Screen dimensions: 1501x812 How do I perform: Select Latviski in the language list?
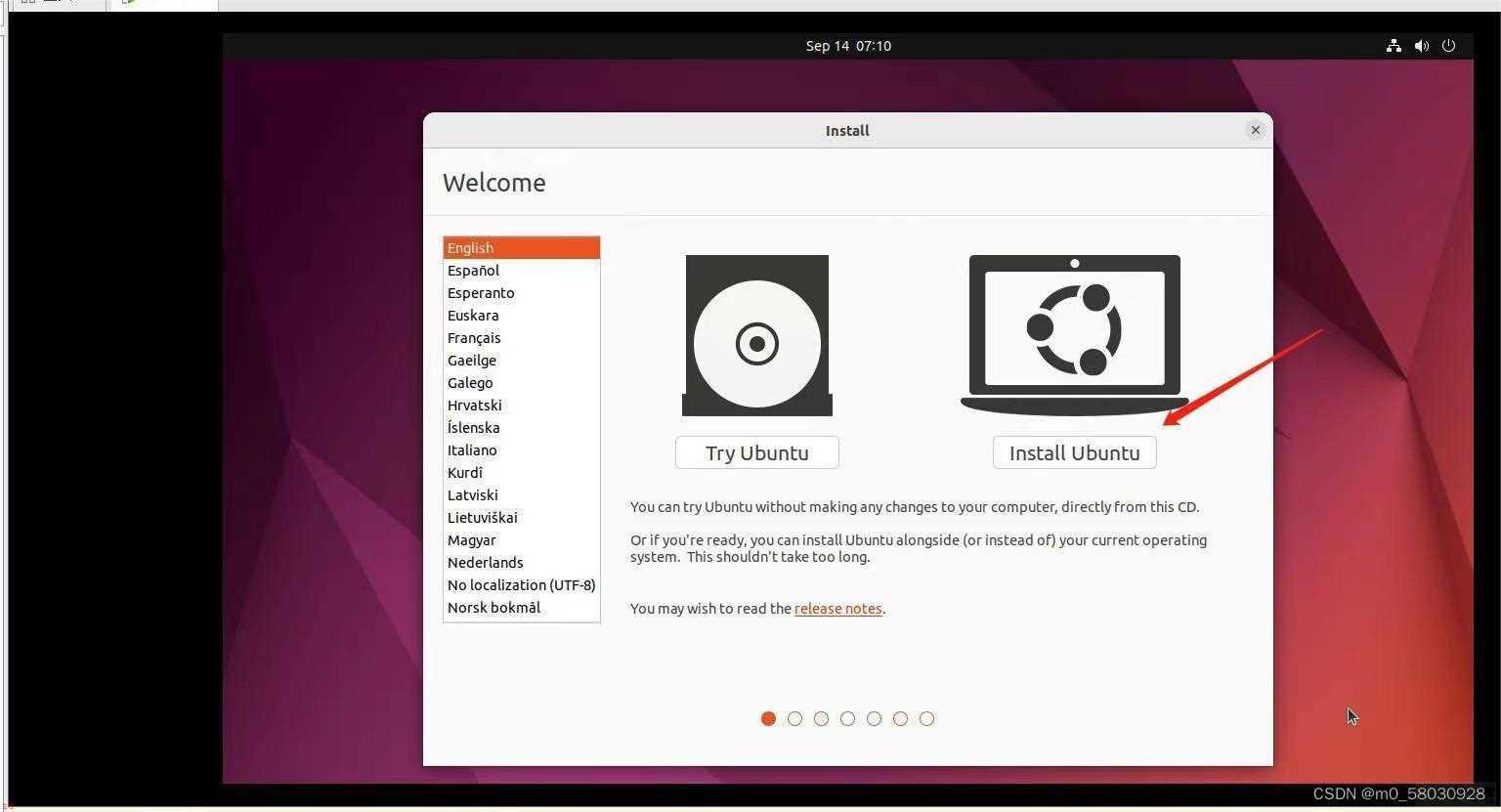(x=522, y=495)
